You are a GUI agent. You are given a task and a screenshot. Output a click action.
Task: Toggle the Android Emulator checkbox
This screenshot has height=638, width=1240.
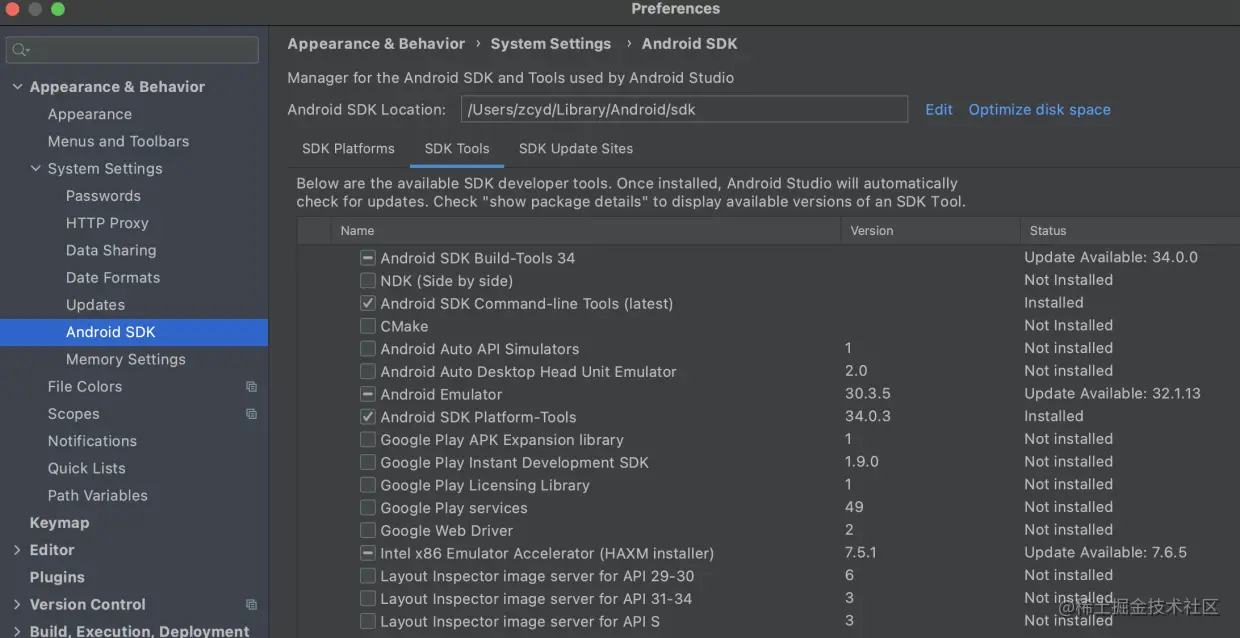(x=368, y=394)
